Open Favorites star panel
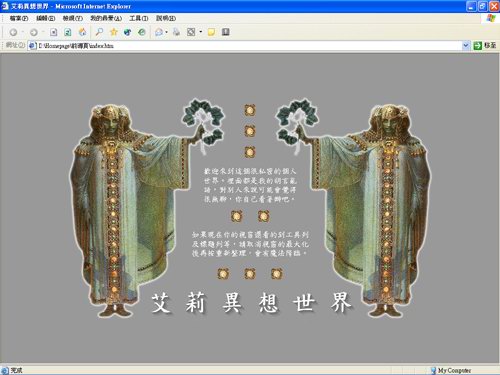Image resolution: width=500 pixels, height=375 pixels. click(114, 32)
